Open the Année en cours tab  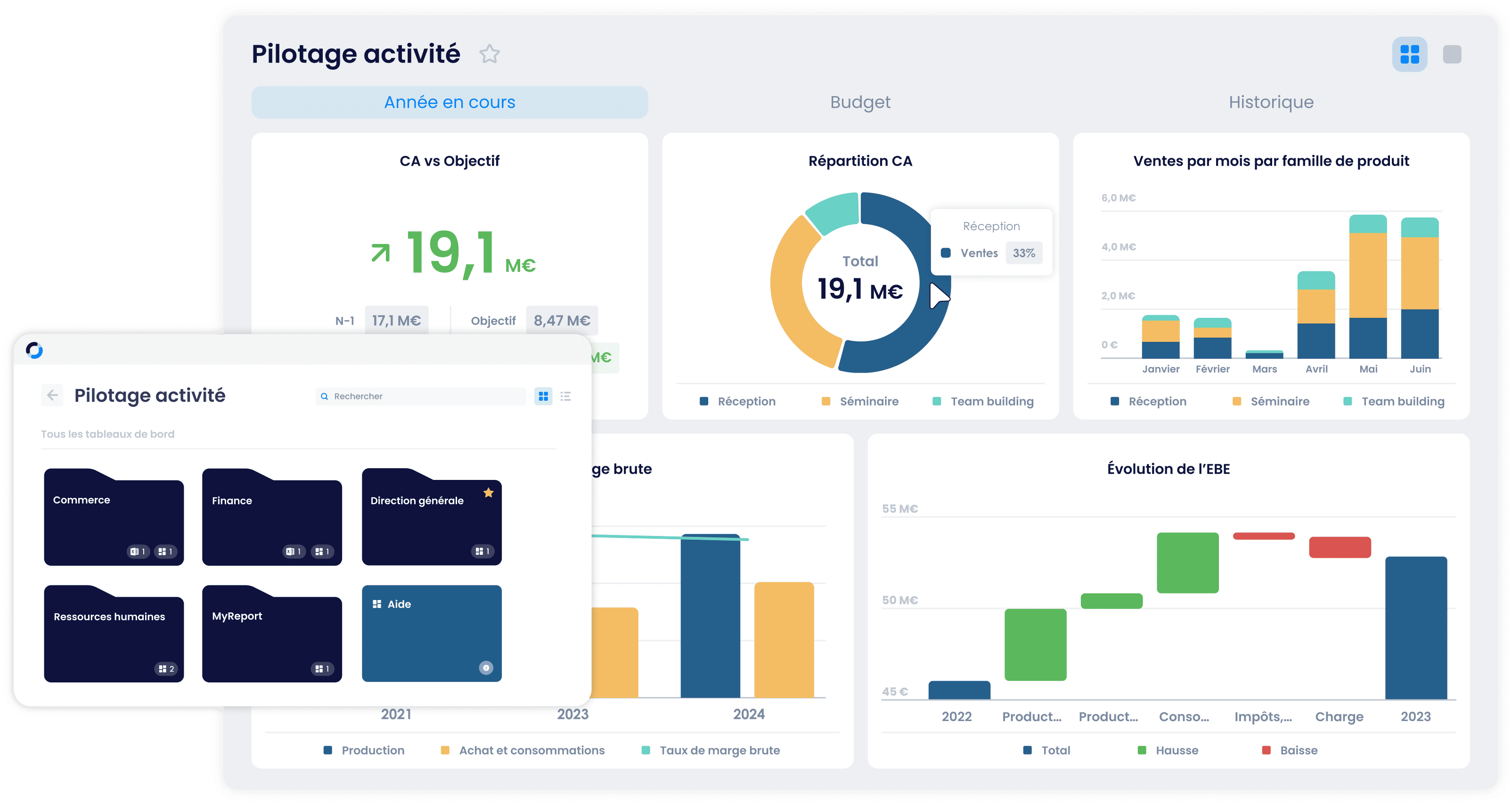pyautogui.click(x=450, y=102)
